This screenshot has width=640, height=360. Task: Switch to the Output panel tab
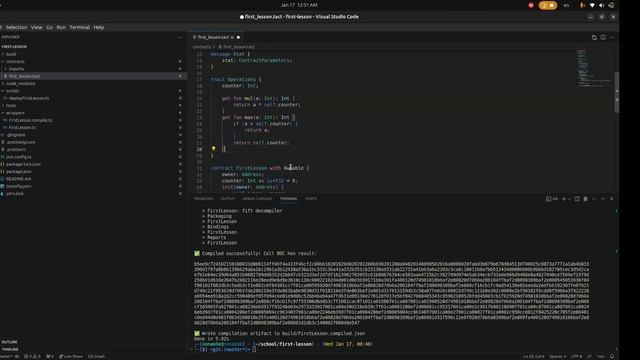[x=228, y=199]
